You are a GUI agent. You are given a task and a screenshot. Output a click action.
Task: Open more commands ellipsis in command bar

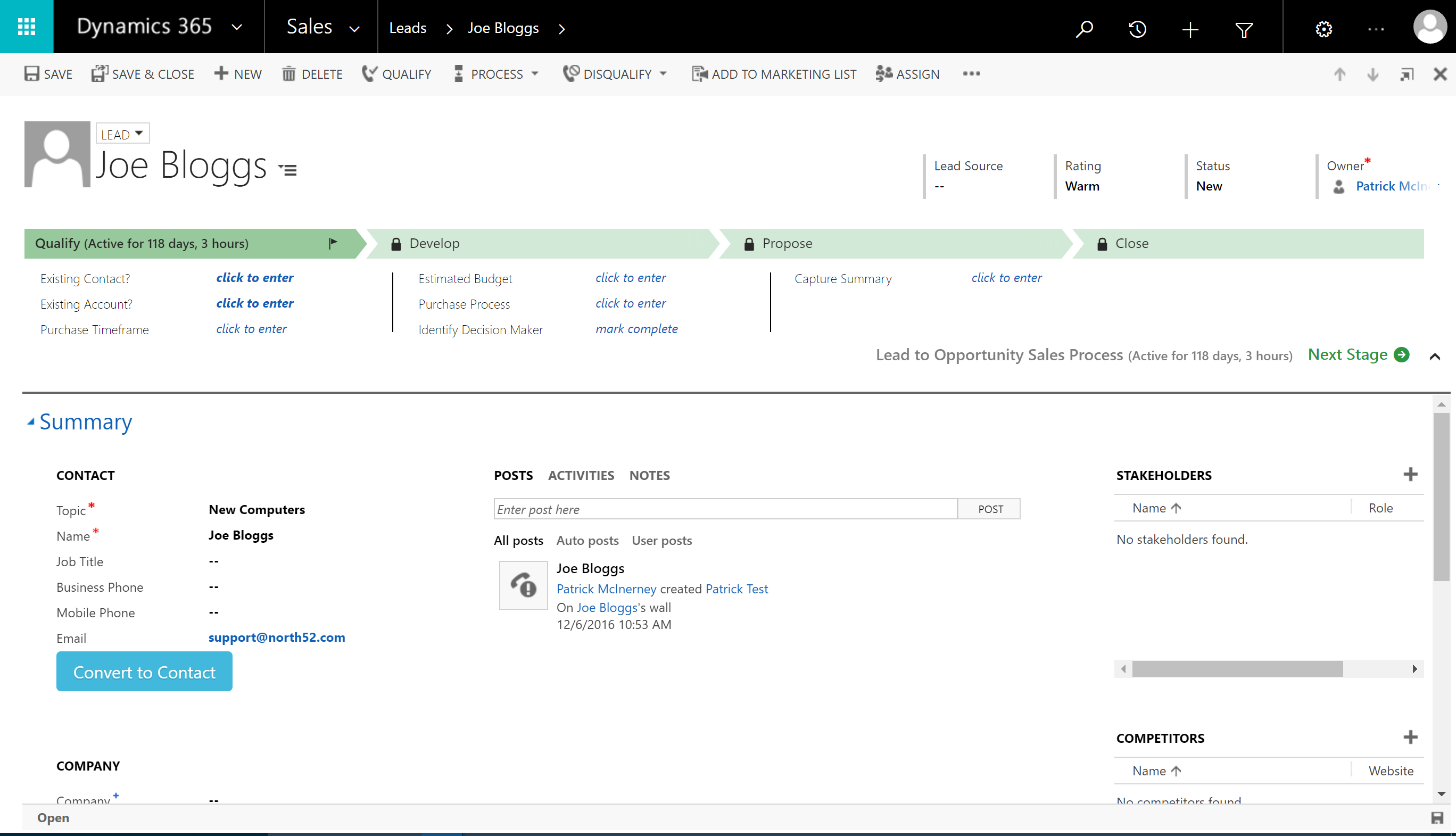tap(971, 73)
